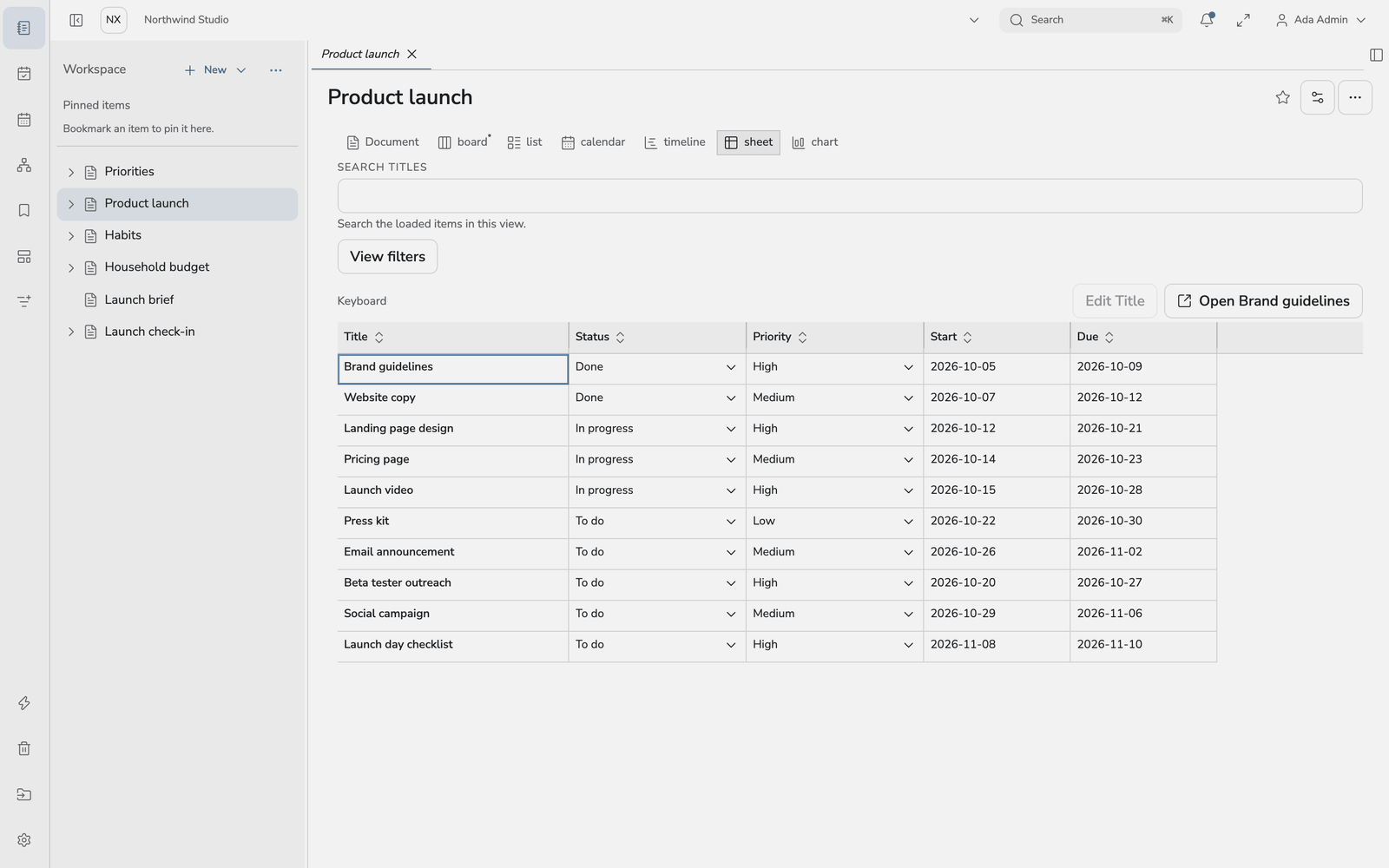Switch to the board view
The height and width of the screenshot is (868, 1389).
point(464,142)
